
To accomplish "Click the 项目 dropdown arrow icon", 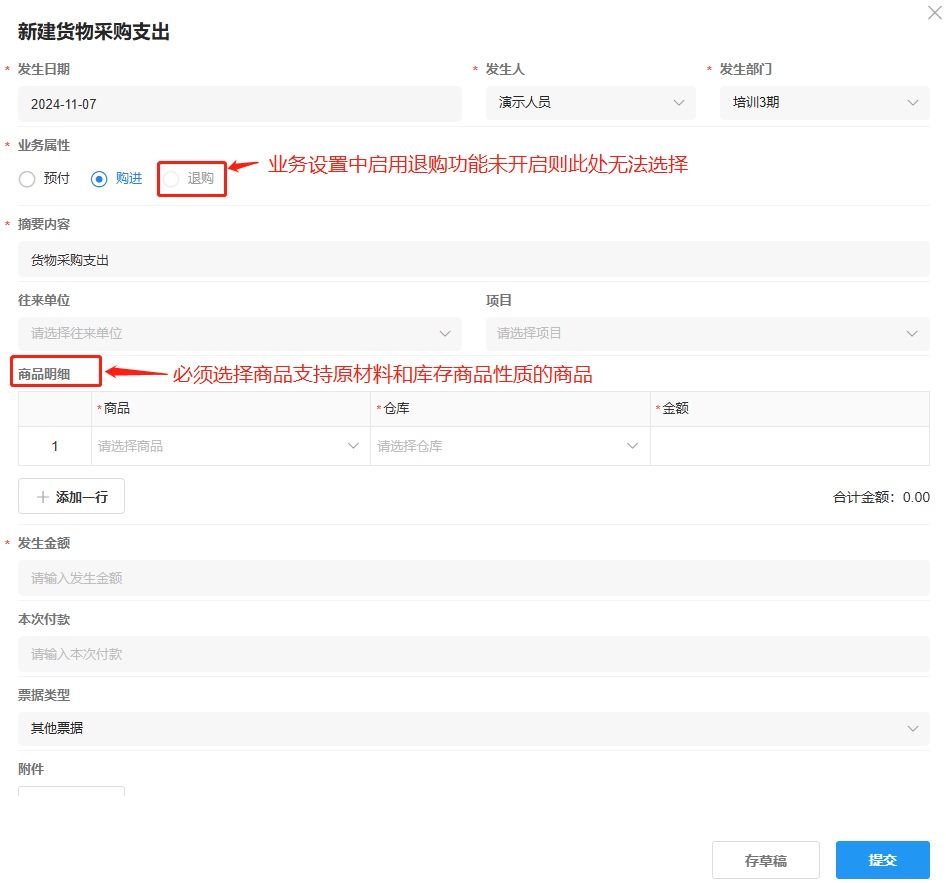I will click(x=910, y=333).
